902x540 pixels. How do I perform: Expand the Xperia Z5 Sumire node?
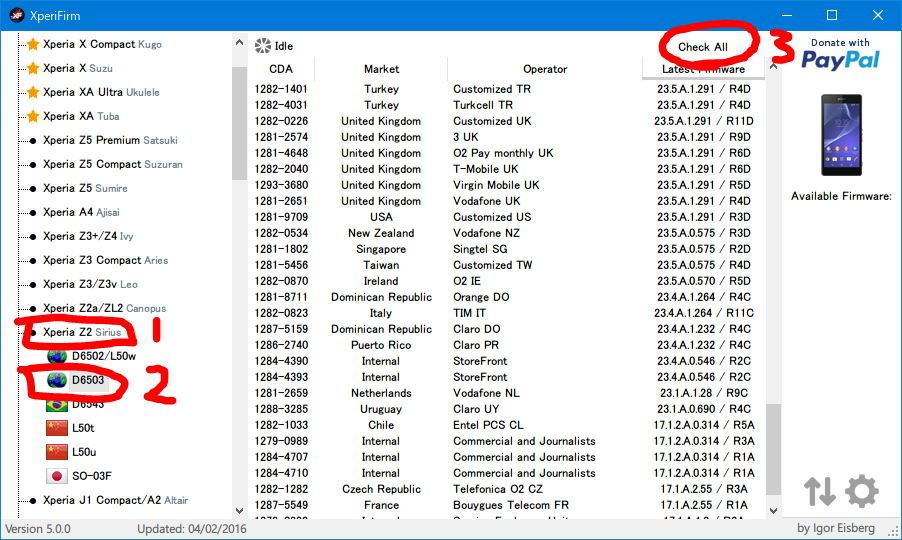point(85,189)
